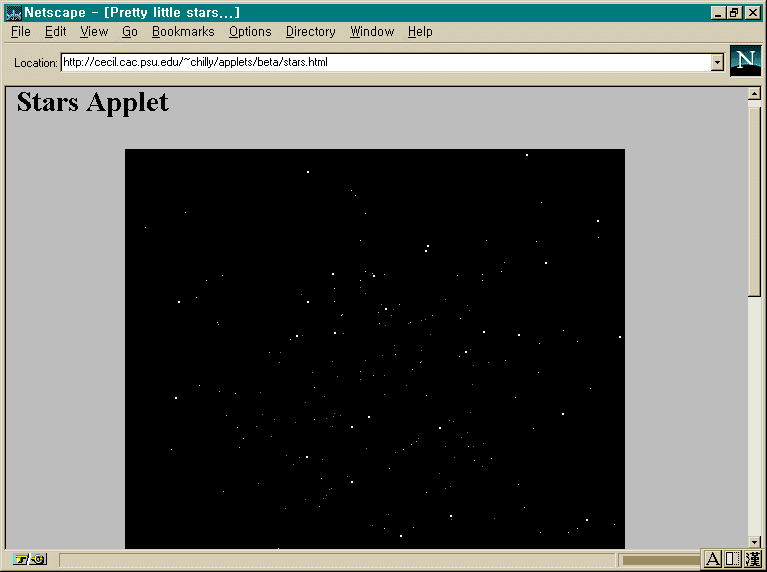Close the Netscape window
Screen dimensions: 767x572
pyautogui.click(x=753, y=13)
